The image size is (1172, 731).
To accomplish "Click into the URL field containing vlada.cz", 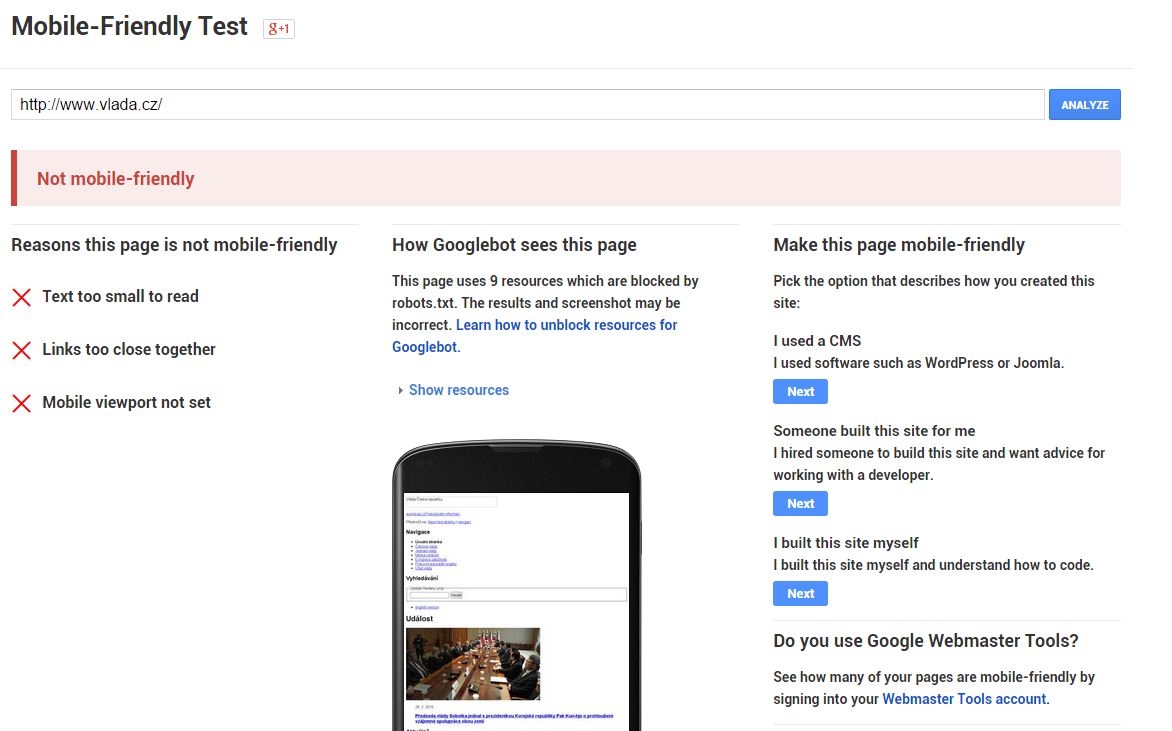I will click(527, 105).
